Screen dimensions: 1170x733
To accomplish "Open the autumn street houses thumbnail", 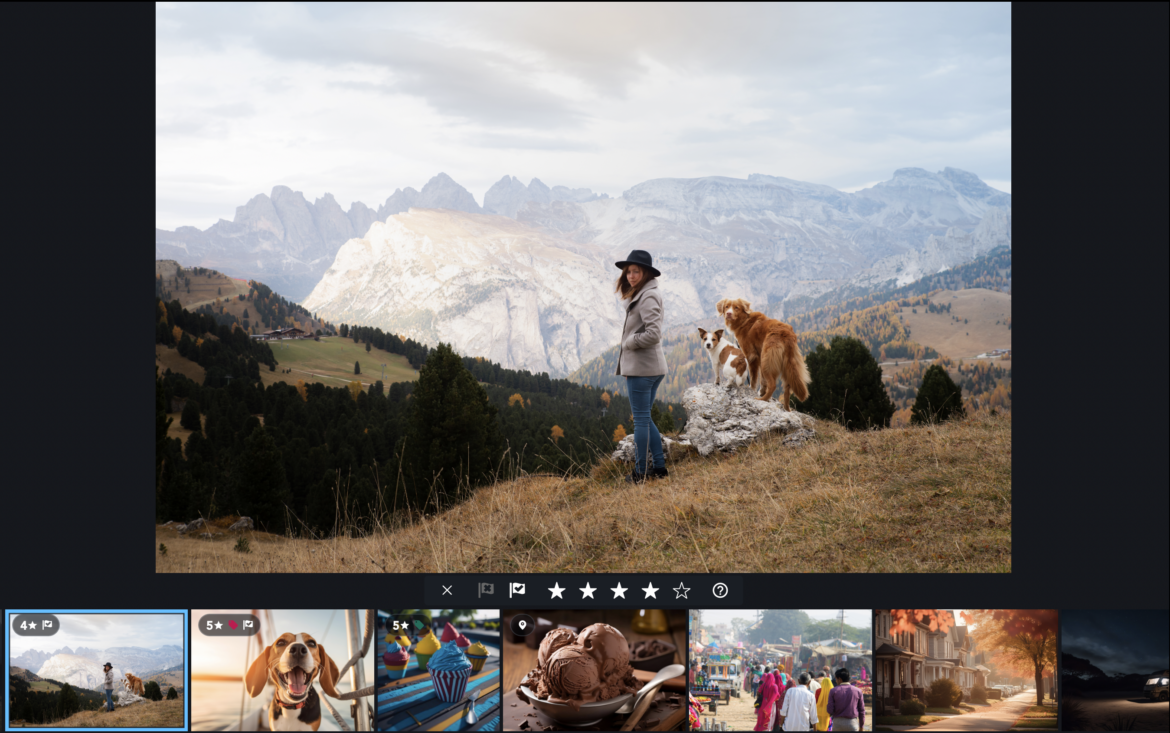I will (x=965, y=670).
